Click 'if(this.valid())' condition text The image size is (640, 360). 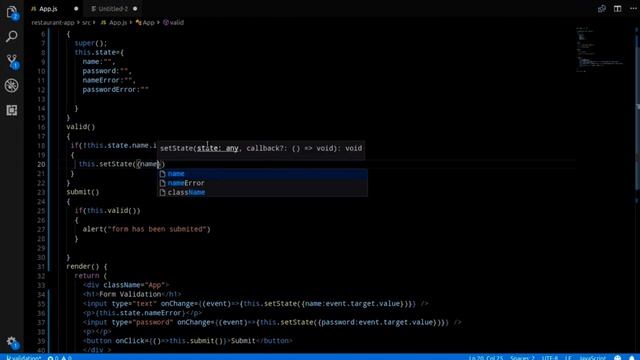[107, 211]
